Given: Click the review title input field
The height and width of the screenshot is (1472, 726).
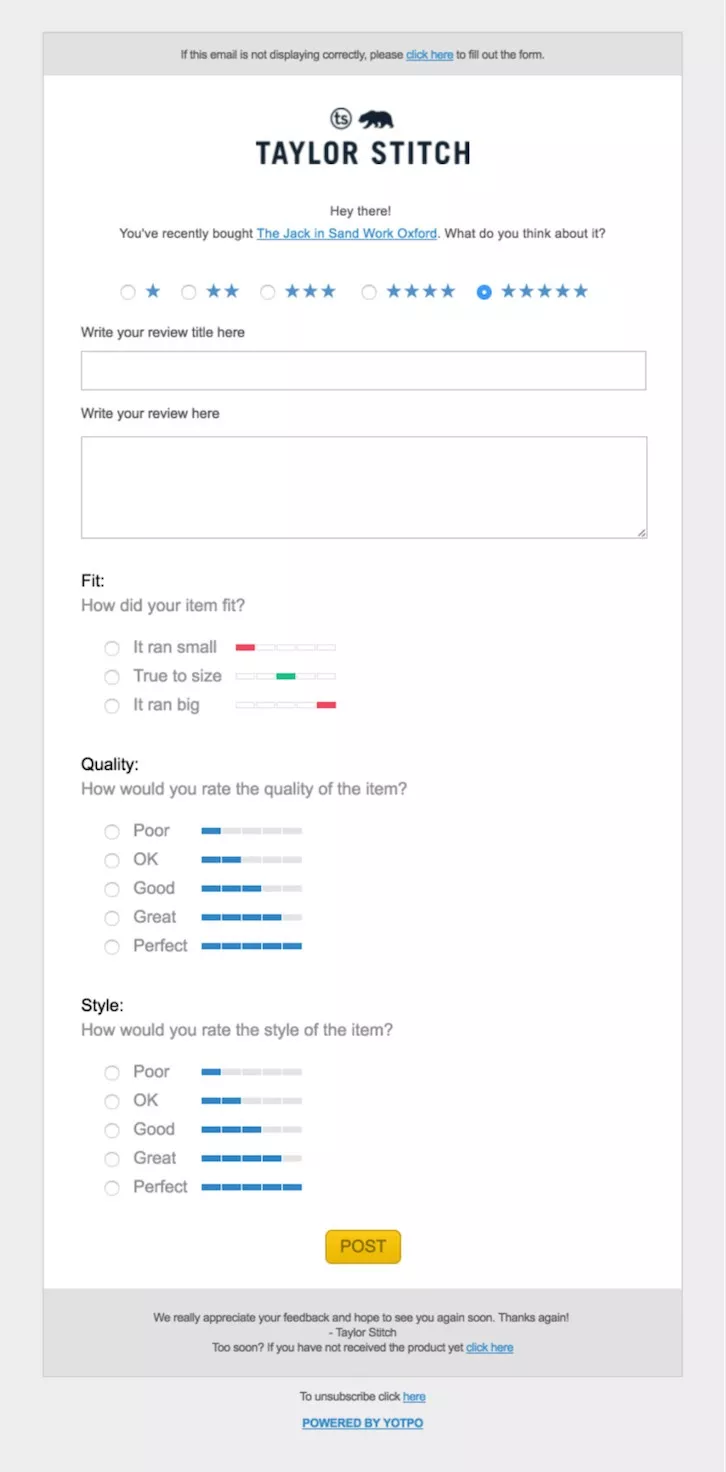Looking at the screenshot, I should [363, 370].
